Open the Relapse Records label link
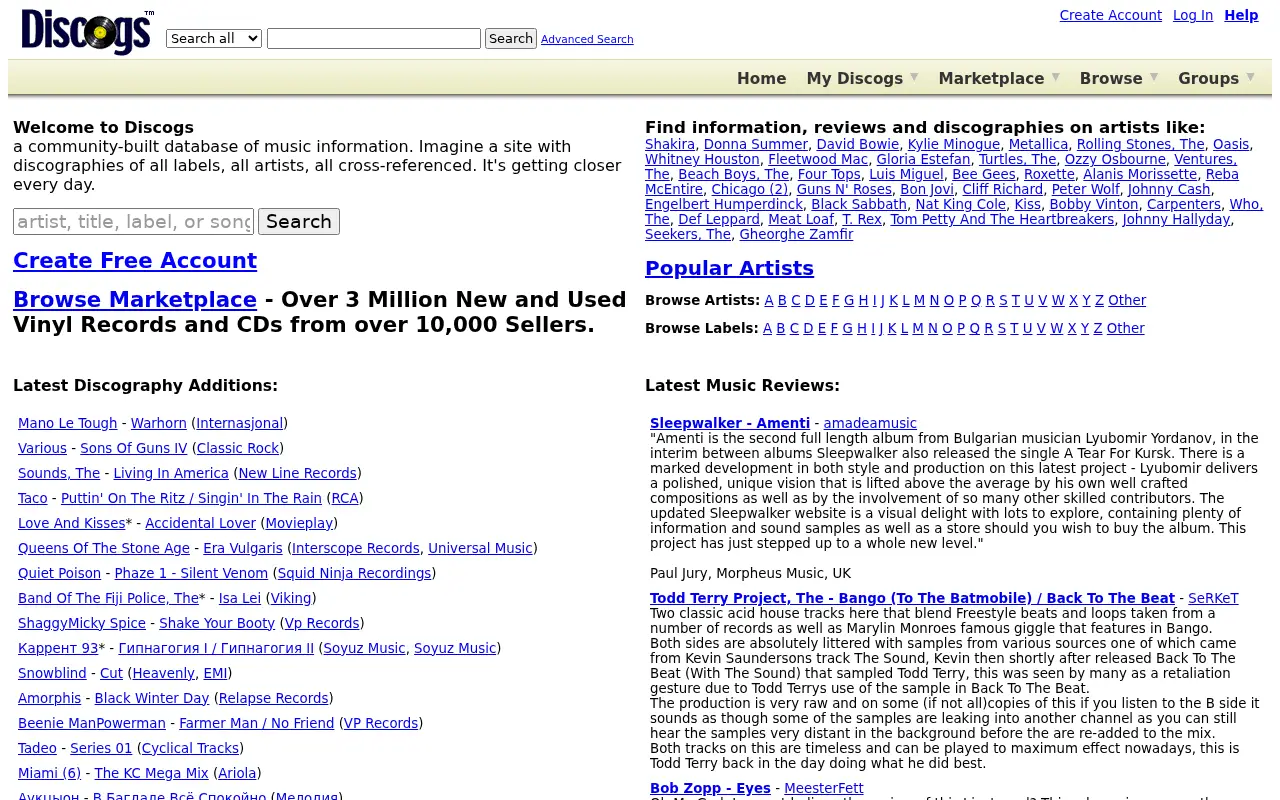The height and width of the screenshot is (800, 1280). 274,698
